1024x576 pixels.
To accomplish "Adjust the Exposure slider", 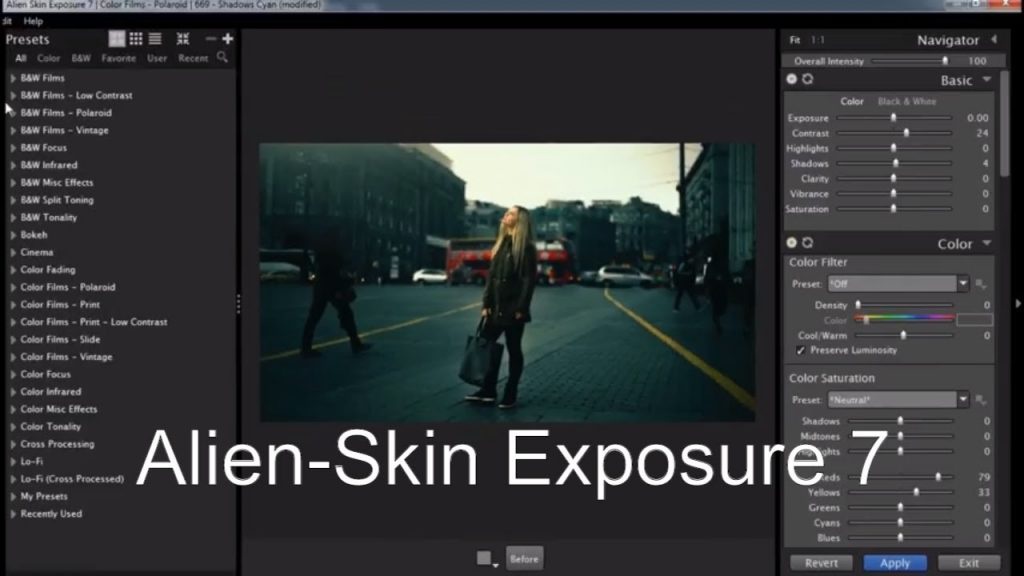I will pyautogui.click(x=894, y=118).
